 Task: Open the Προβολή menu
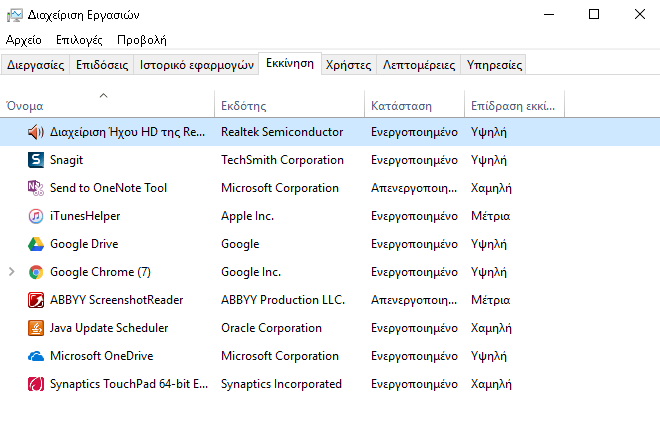click(142, 40)
